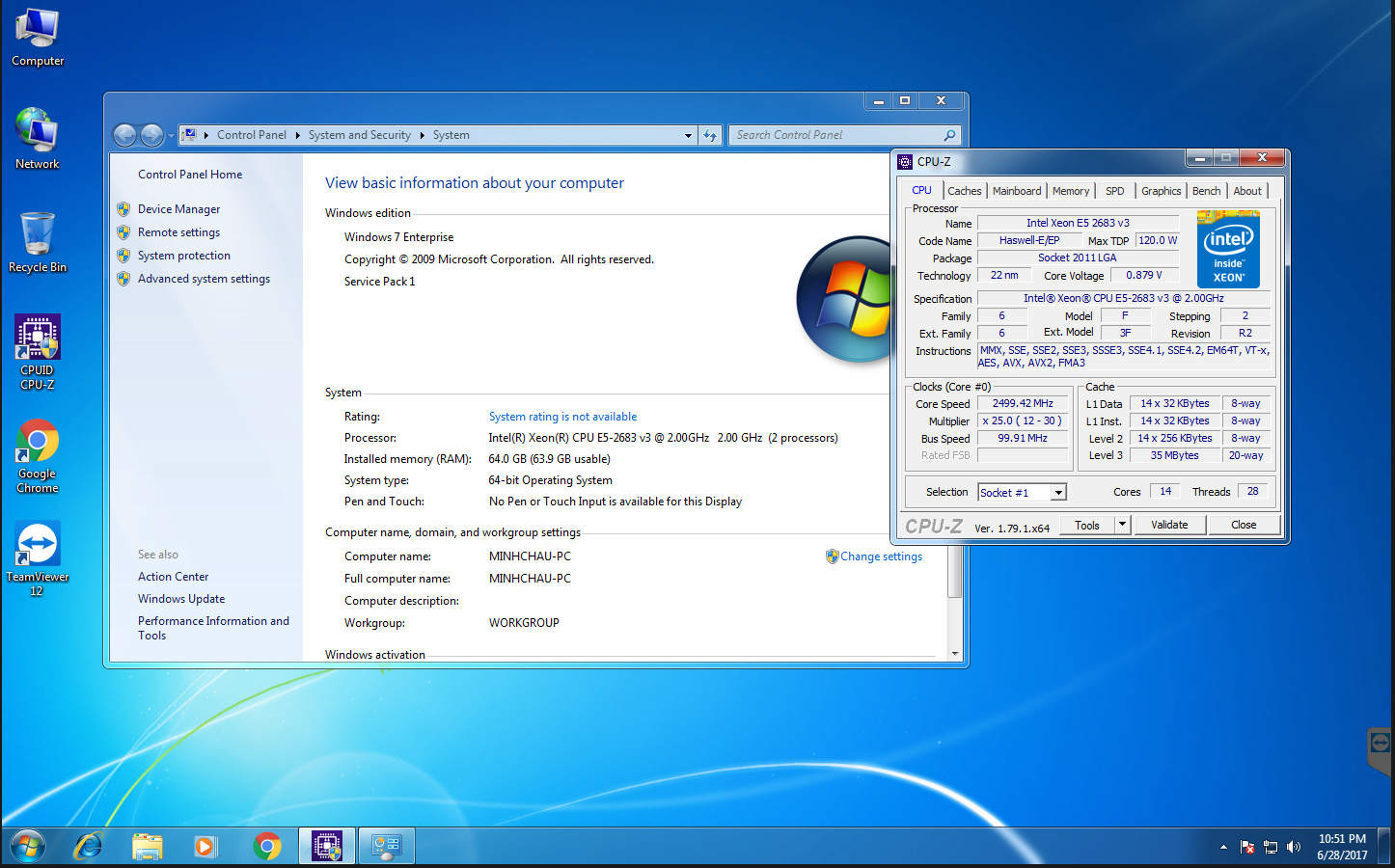This screenshot has width=1395, height=868.
Task: Click the Action Center flag tray icon
Action: point(1246,847)
